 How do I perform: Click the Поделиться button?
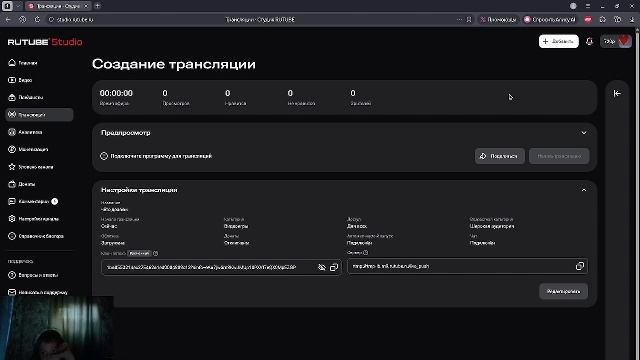(500, 156)
